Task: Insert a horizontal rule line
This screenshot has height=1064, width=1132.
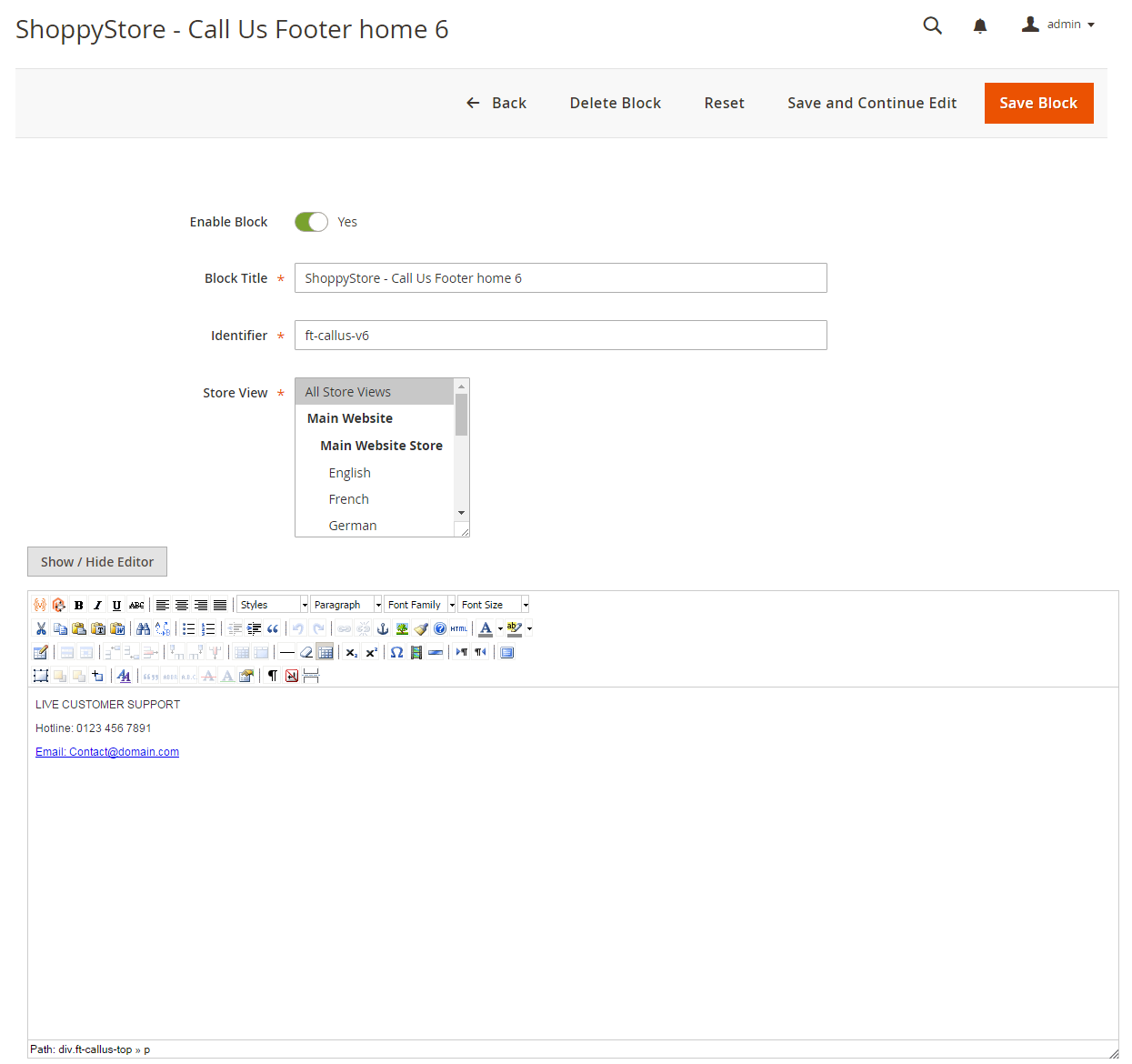Action: click(x=287, y=652)
